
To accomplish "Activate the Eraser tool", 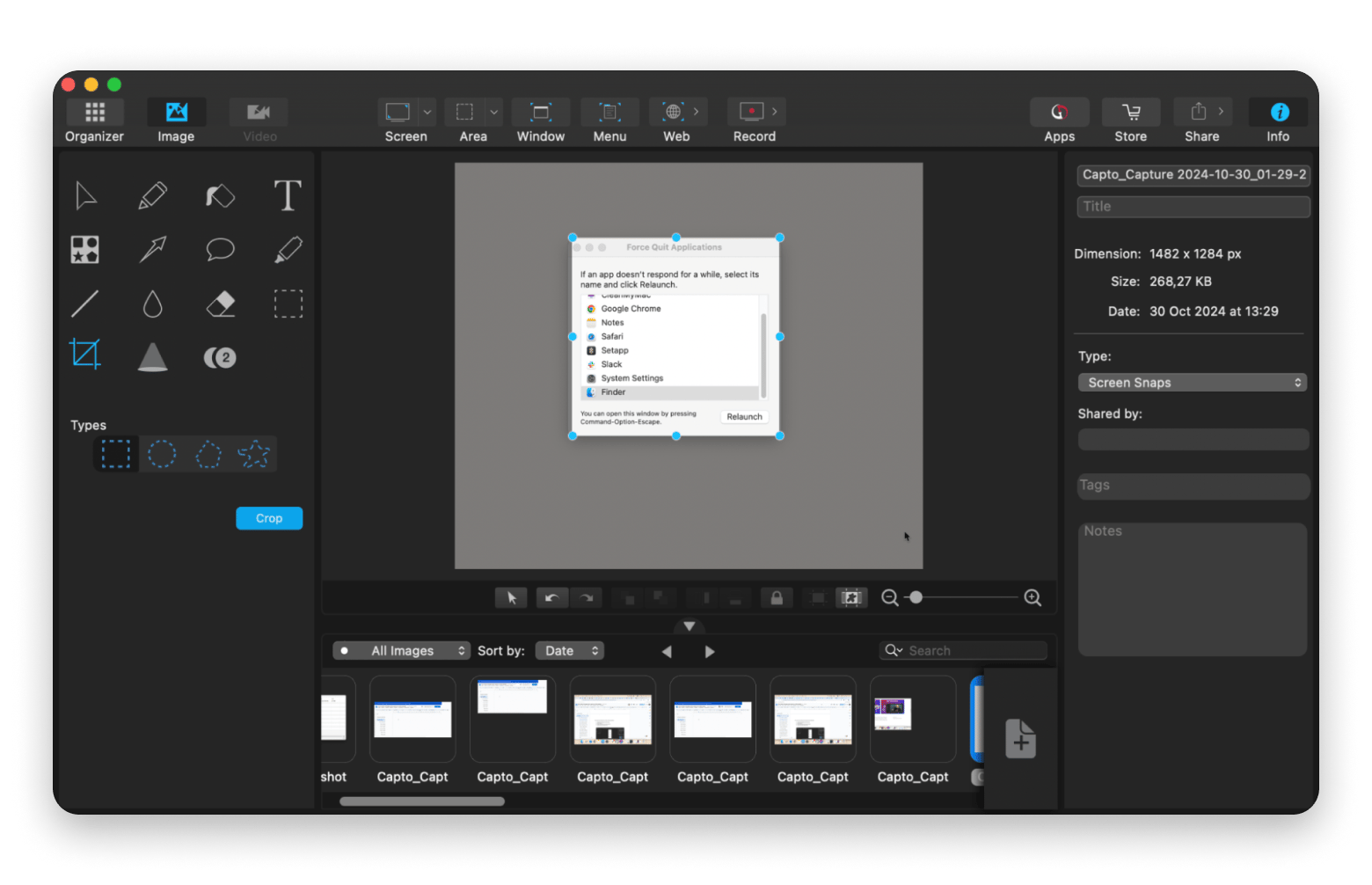I will [x=220, y=304].
